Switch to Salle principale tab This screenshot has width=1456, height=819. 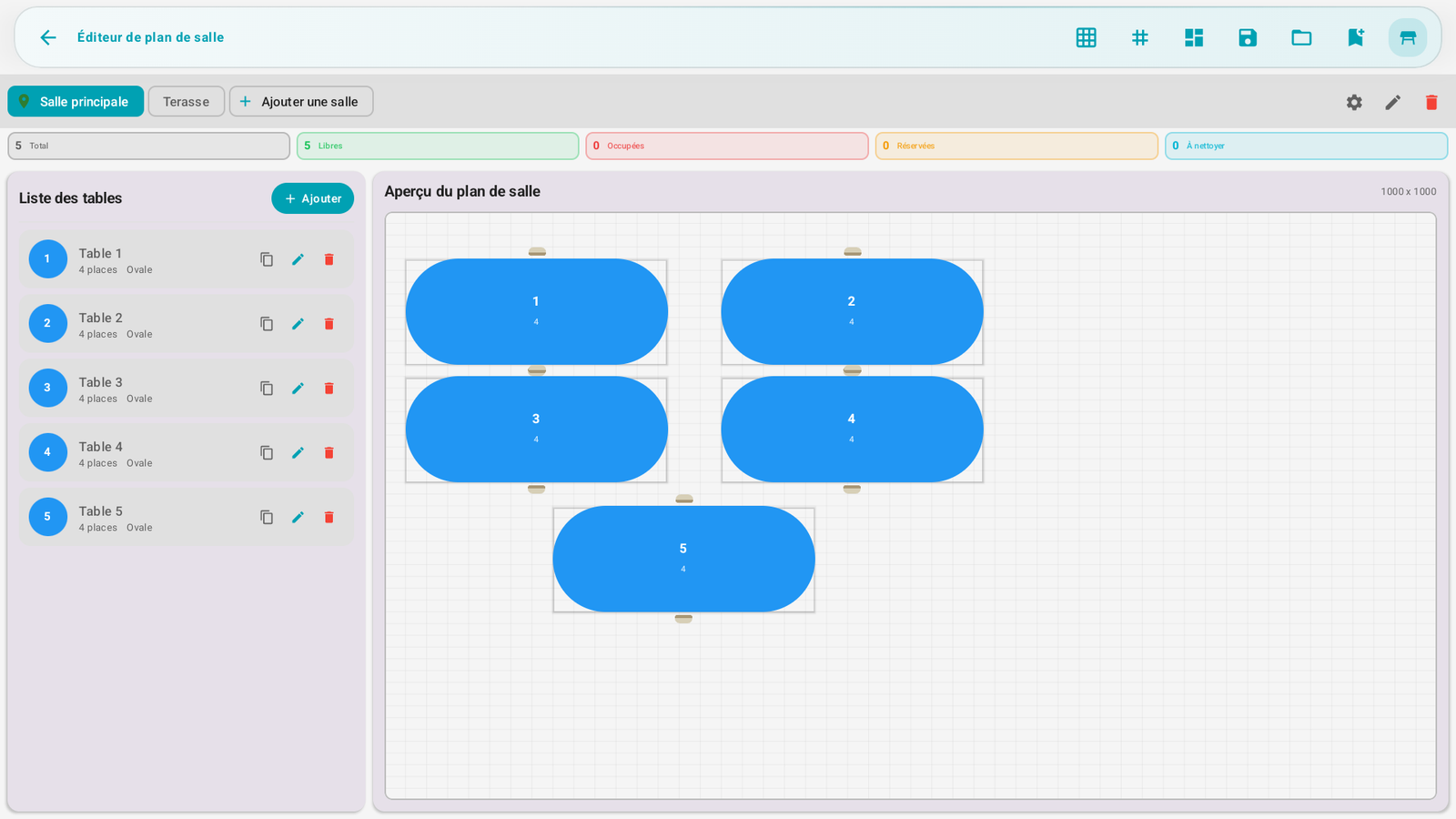[x=76, y=101]
